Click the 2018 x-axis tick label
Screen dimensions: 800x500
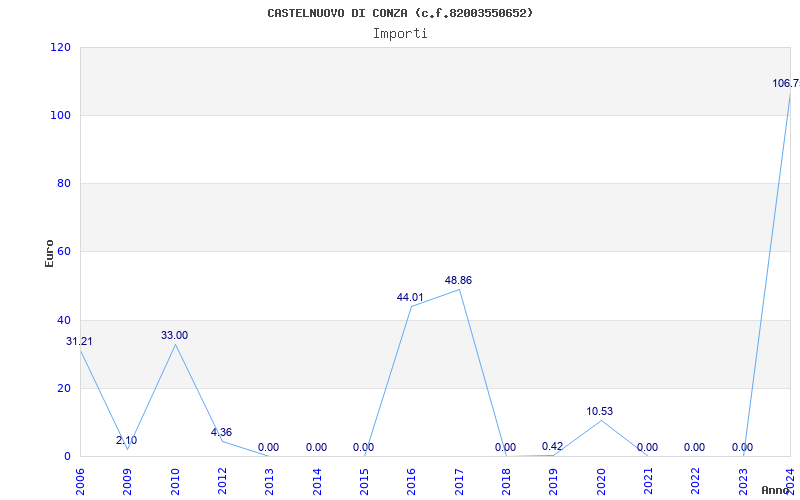click(x=506, y=482)
